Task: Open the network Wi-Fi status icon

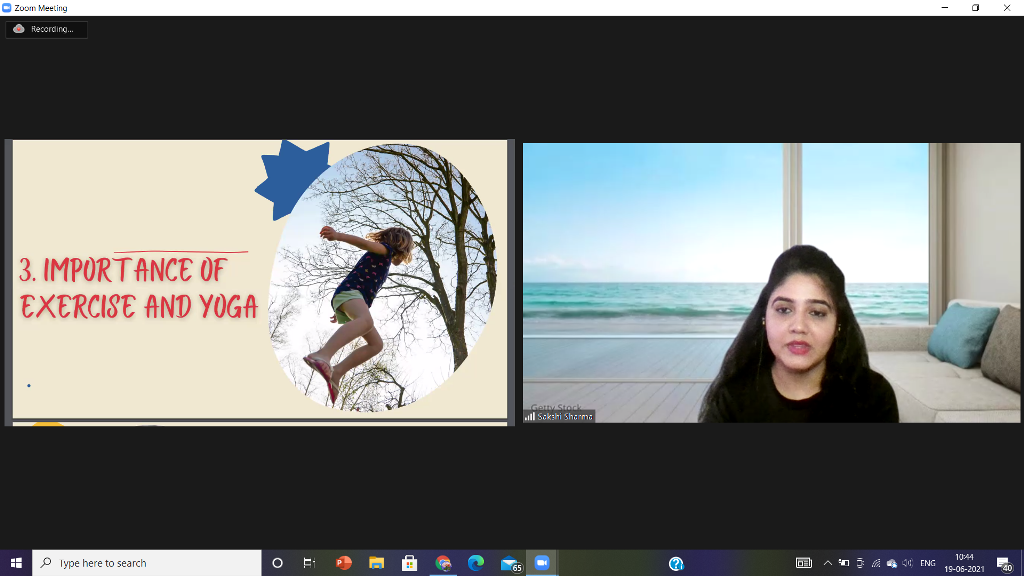Action: pos(876,563)
